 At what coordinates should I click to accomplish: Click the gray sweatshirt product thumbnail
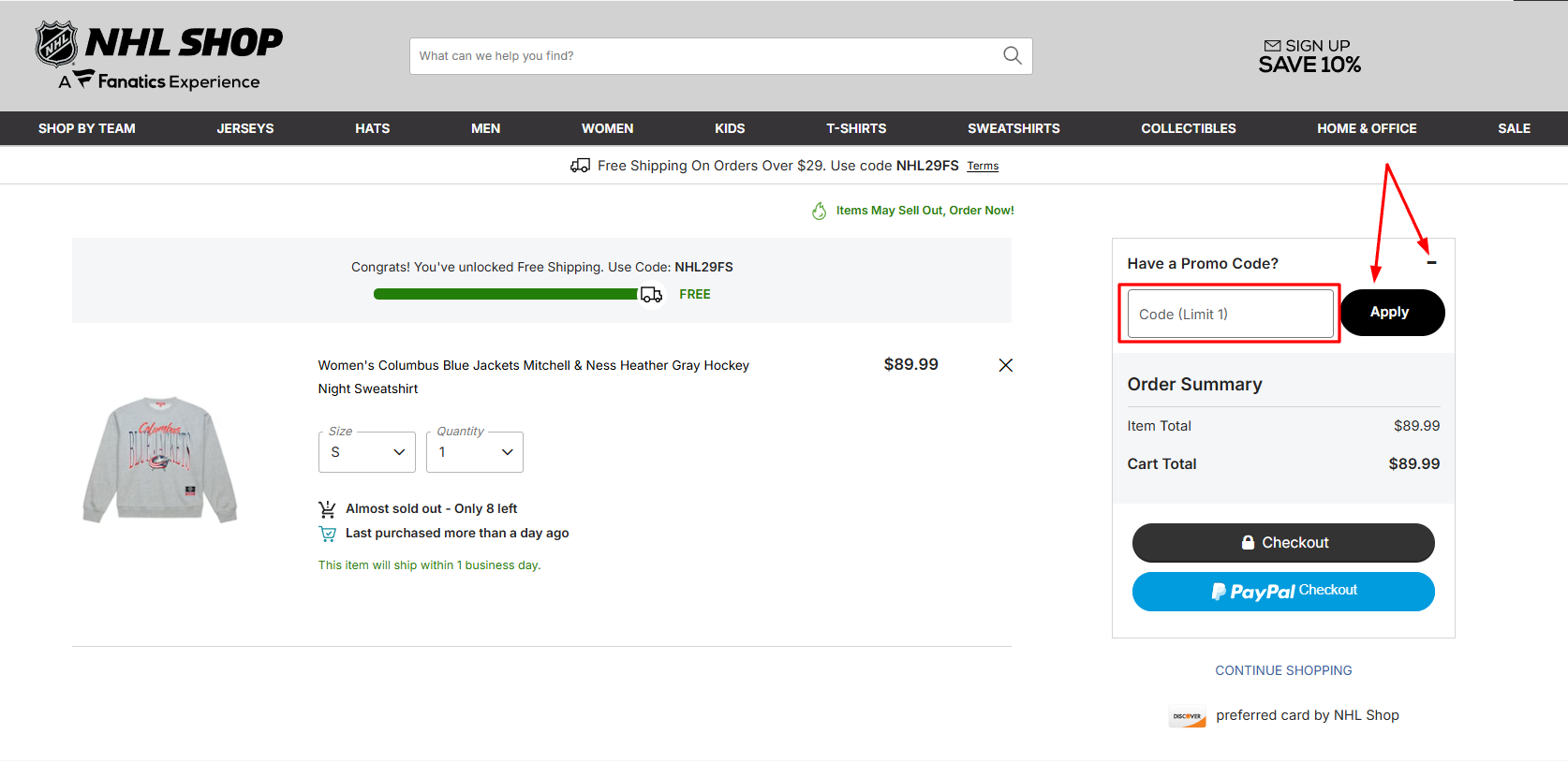pos(160,459)
